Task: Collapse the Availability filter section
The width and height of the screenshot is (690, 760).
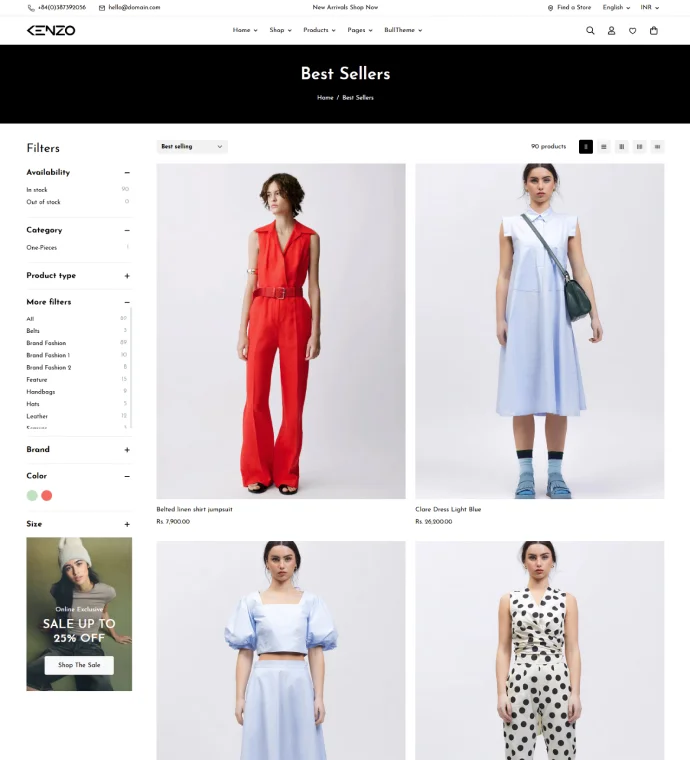Action: [x=127, y=173]
